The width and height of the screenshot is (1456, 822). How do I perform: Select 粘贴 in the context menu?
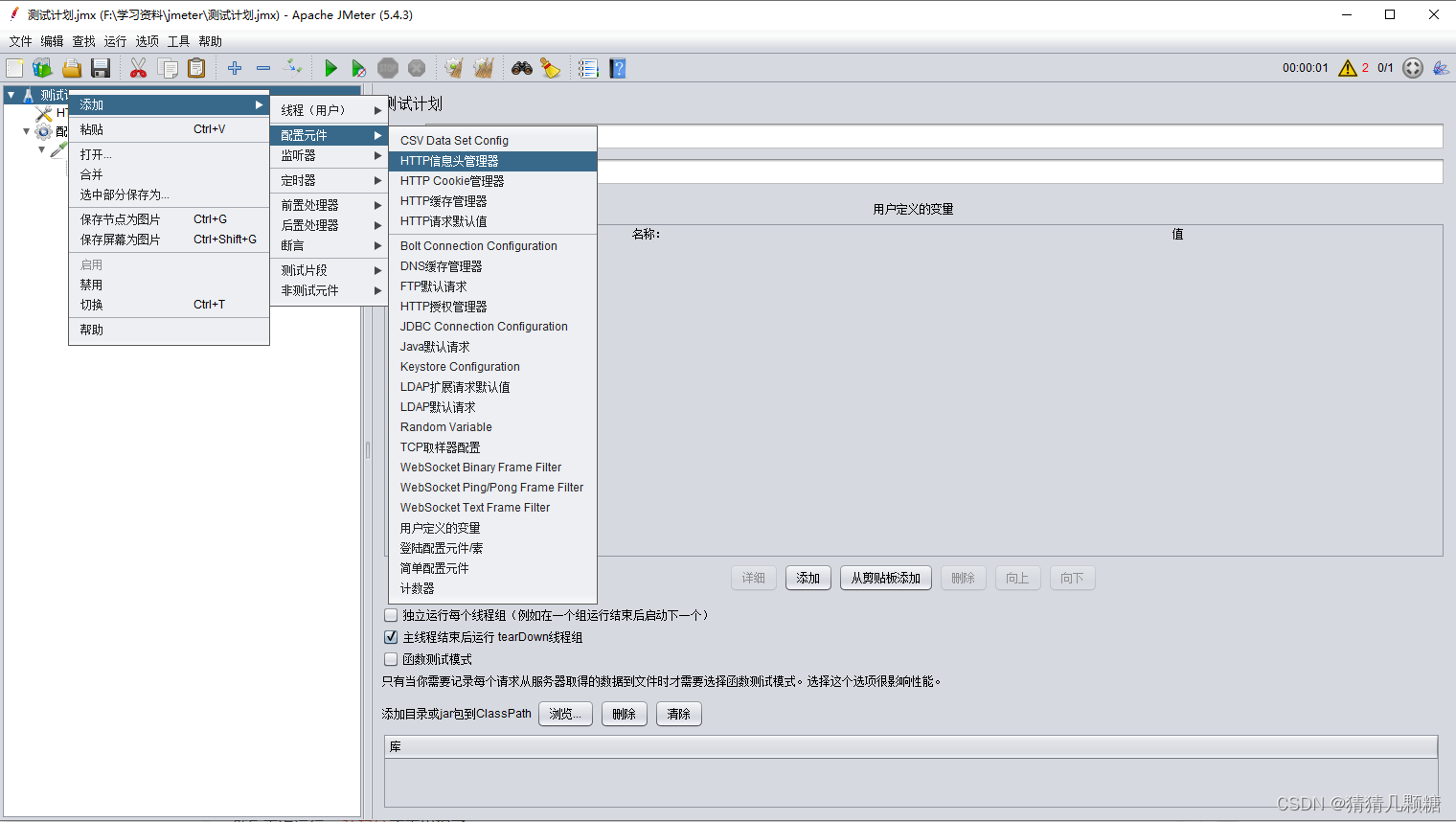click(169, 129)
